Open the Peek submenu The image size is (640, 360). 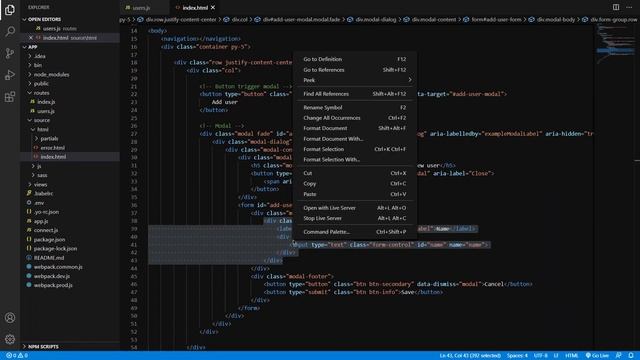pos(354,80)
